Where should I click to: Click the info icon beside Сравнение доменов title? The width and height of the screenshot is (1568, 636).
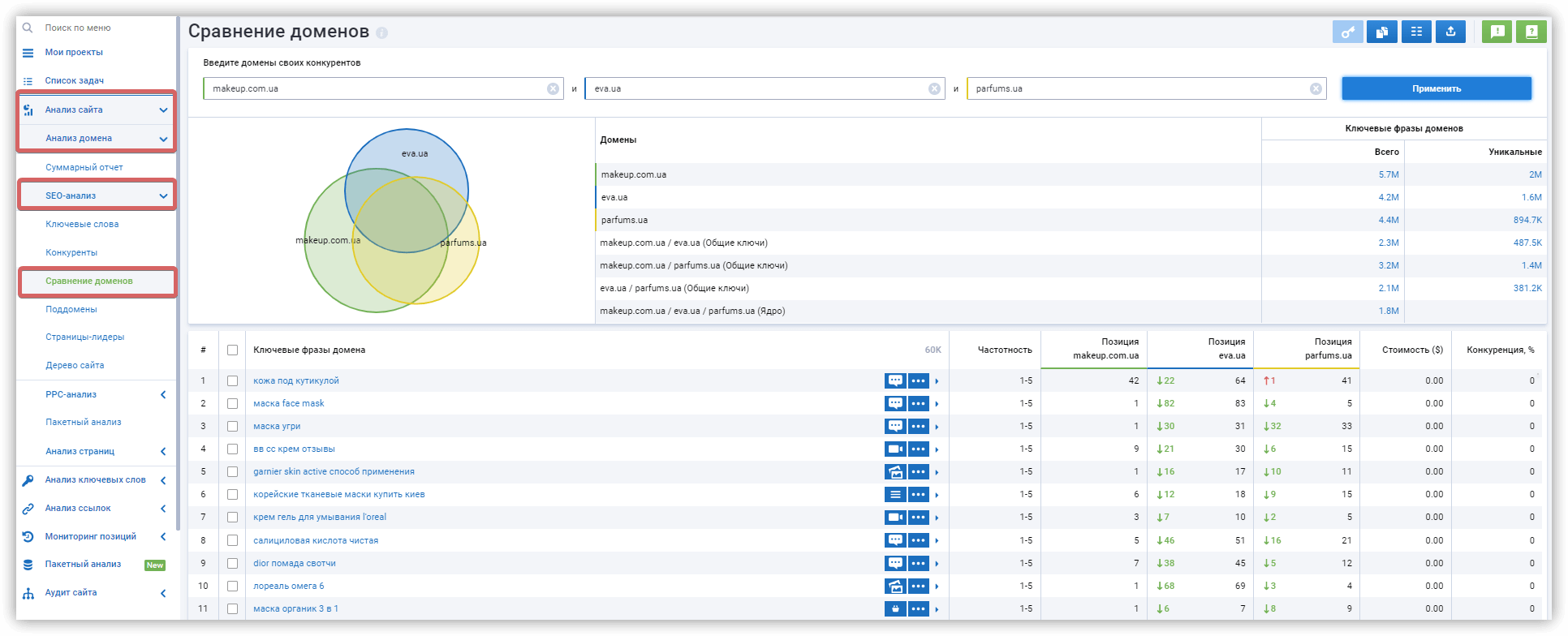click(x=382, y=33)
